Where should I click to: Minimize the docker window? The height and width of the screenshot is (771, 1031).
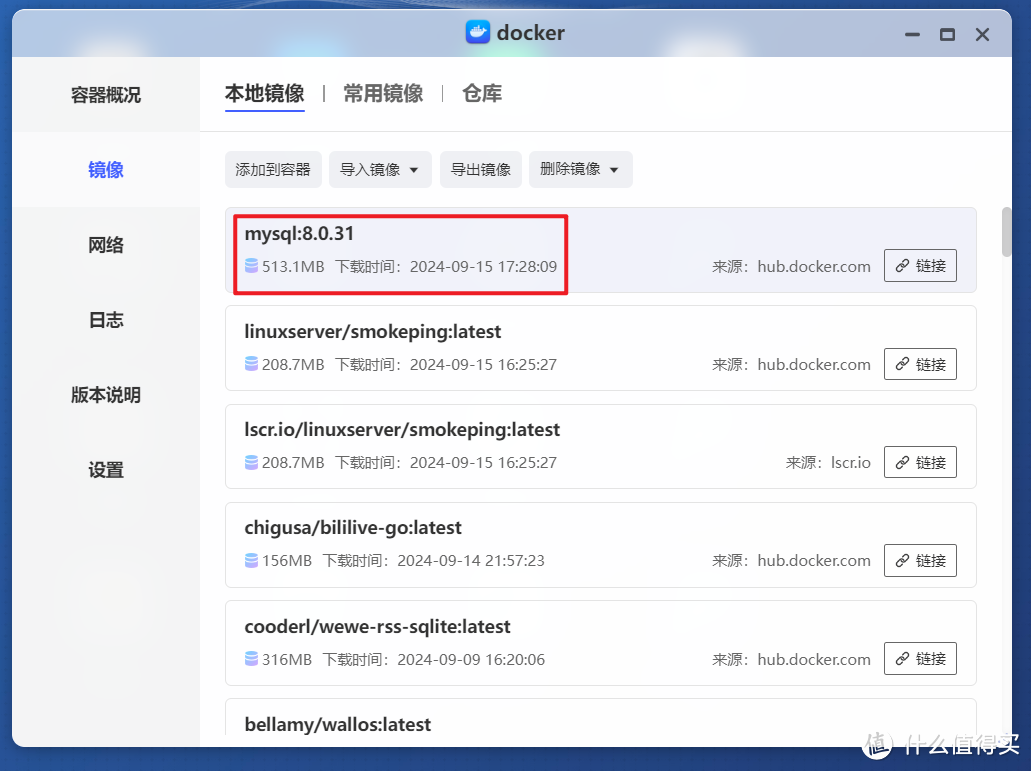[912, 34]
